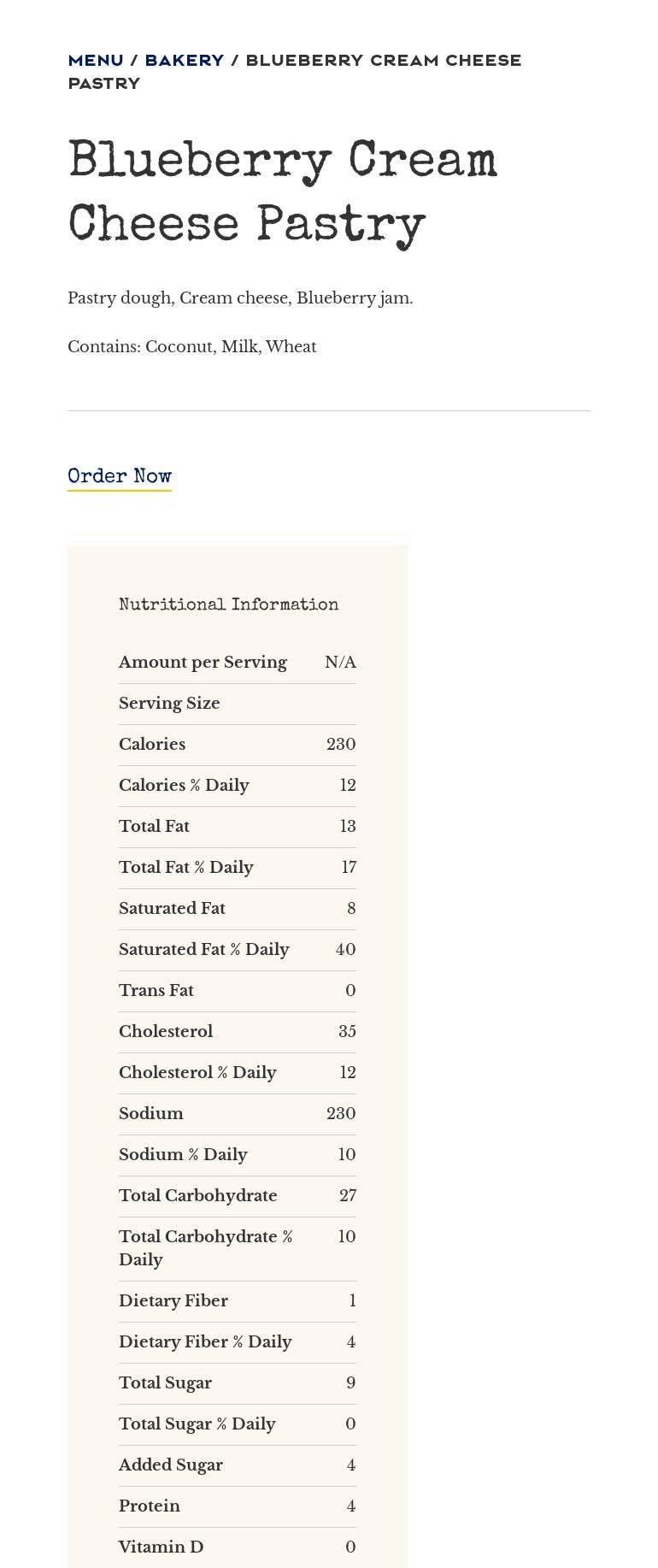Viewport: 658px width, 1568px height.
Task: Click the Total Sugar row label
Action: pyautogui.click(x=165, y=1383)
